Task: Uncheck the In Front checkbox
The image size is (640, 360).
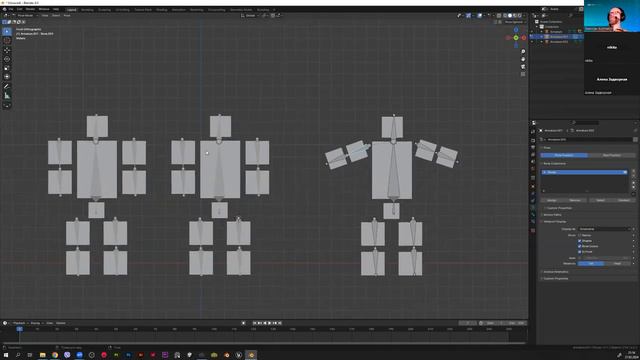Action: pos(580,252)
